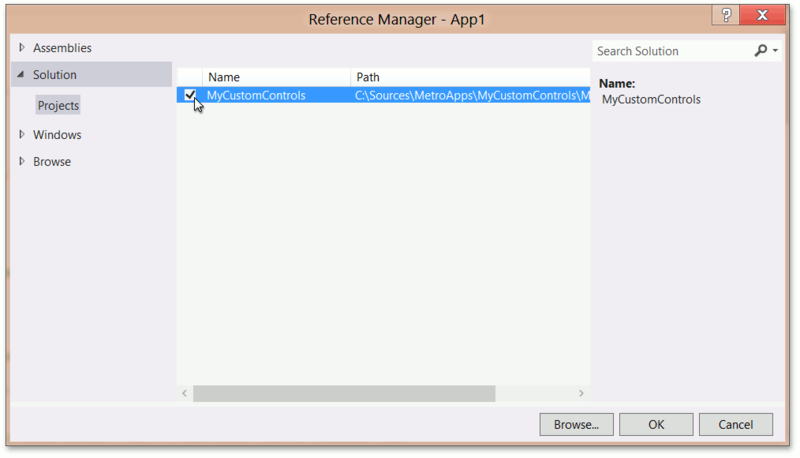The image size is (800, 458).
Task: Expand the Windows category arrow
Action: tap(21, 134)
